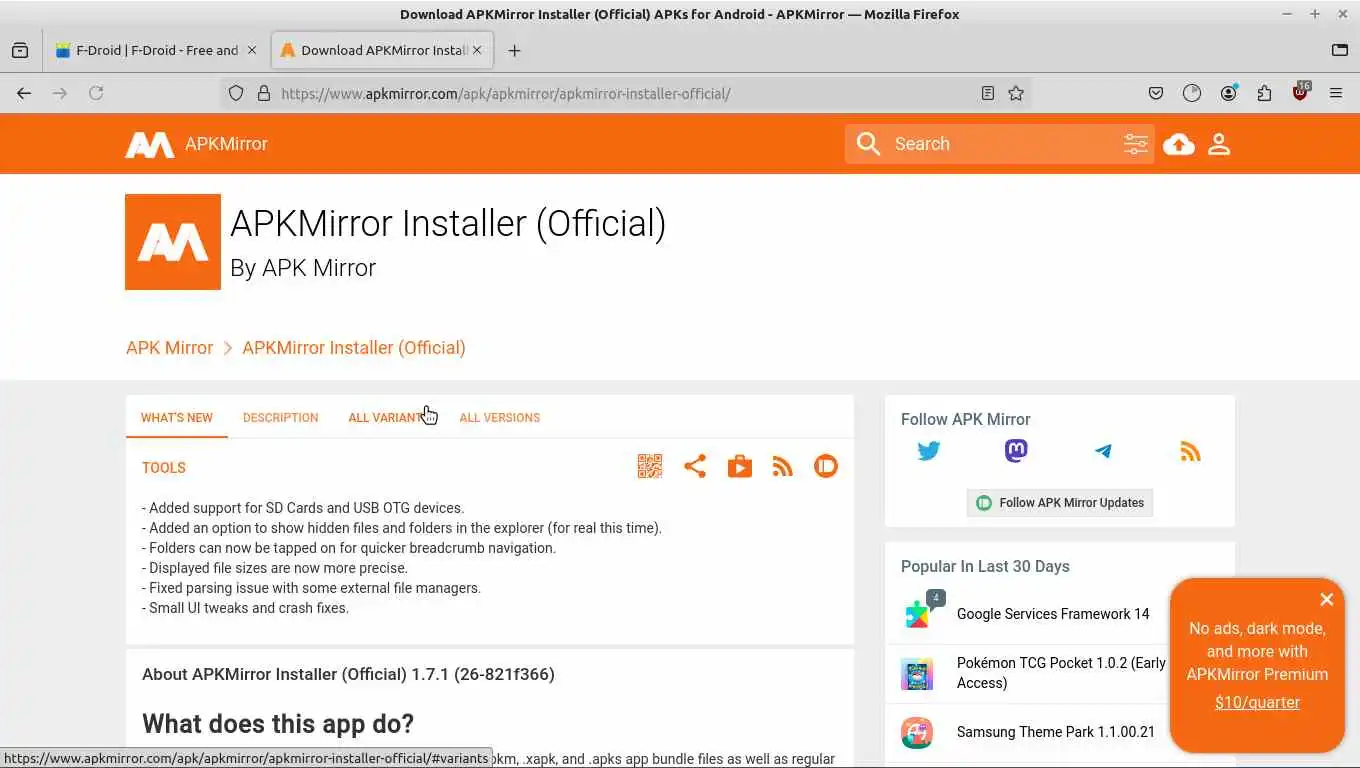Click $10/quarter premium link
Image resolution: width=1360 pixels, height=768 pixels.
tap(1257, 703)
